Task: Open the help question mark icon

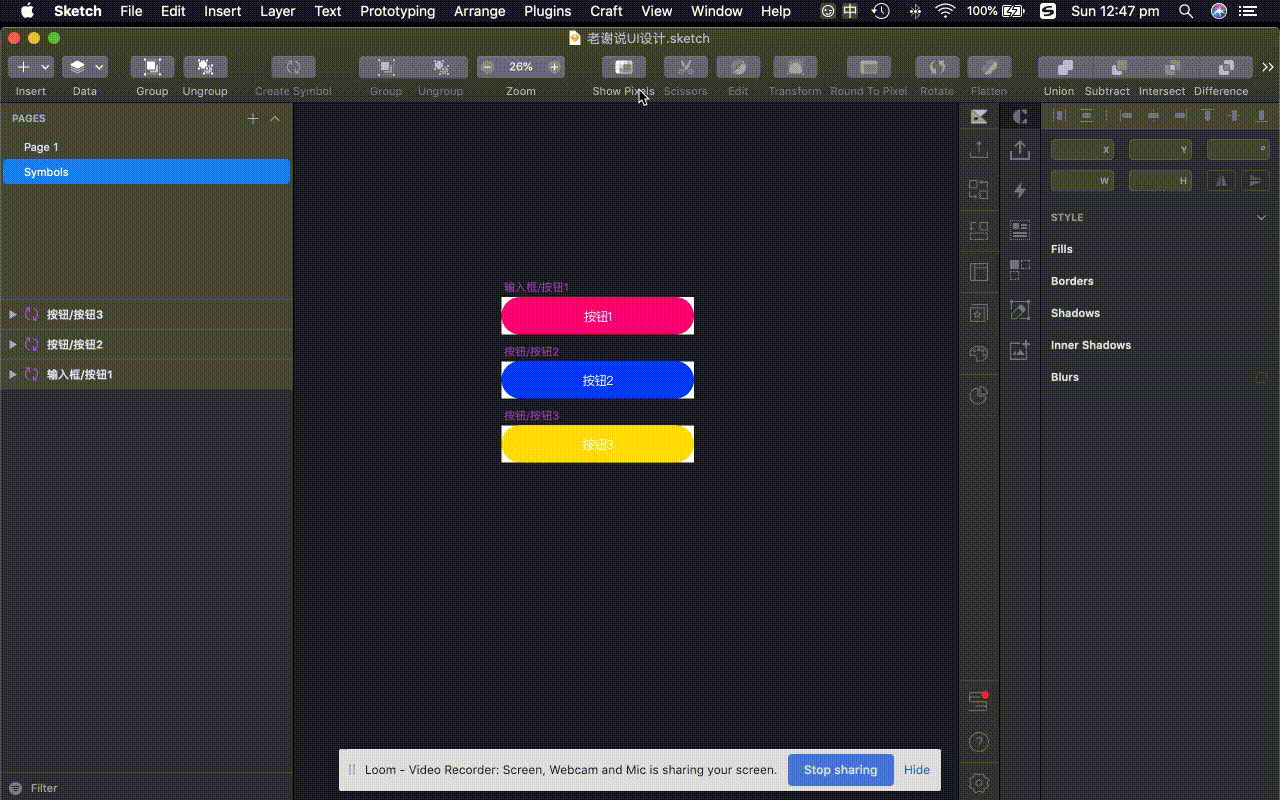Action: point(979,742)
